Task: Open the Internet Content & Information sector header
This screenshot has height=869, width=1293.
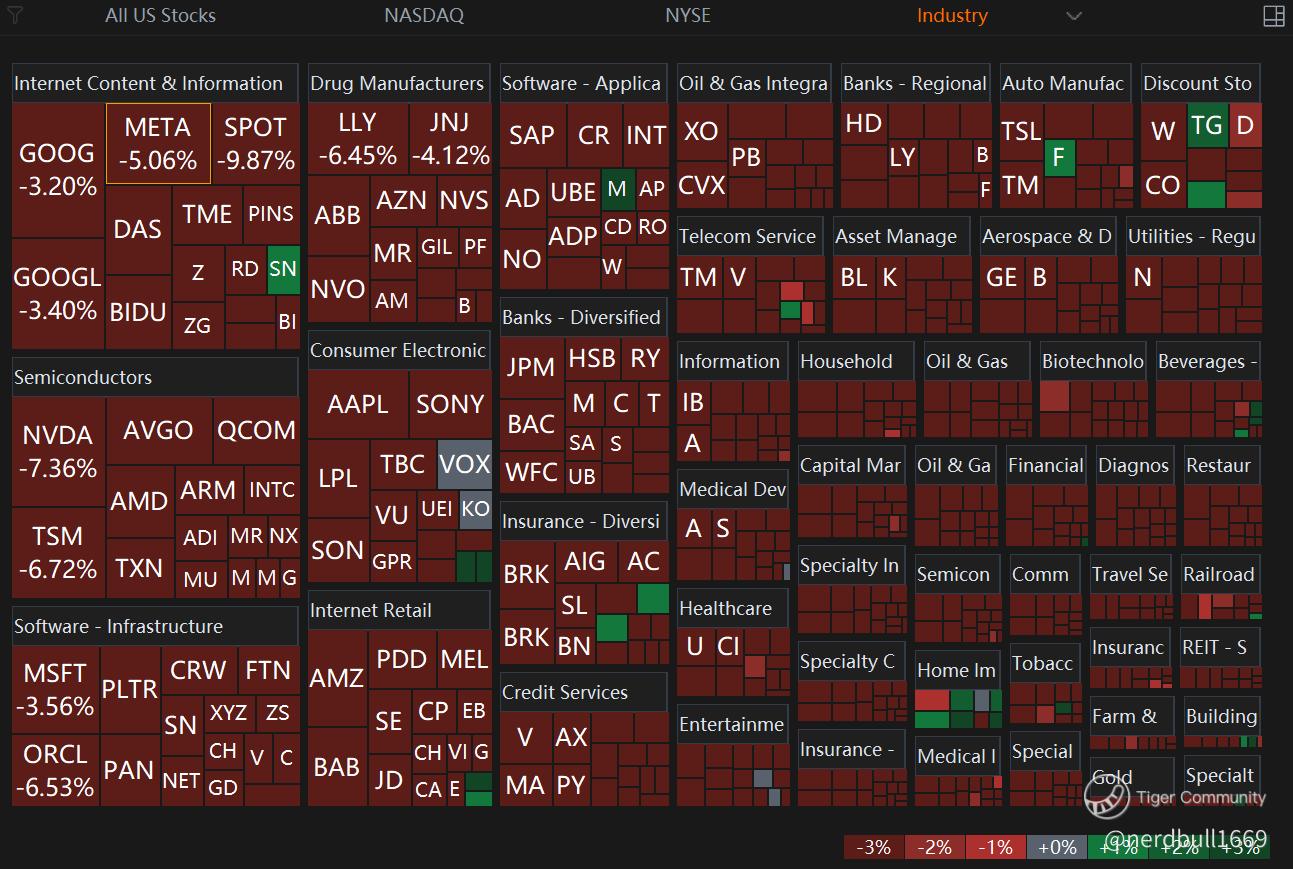Action: (155, 84)
